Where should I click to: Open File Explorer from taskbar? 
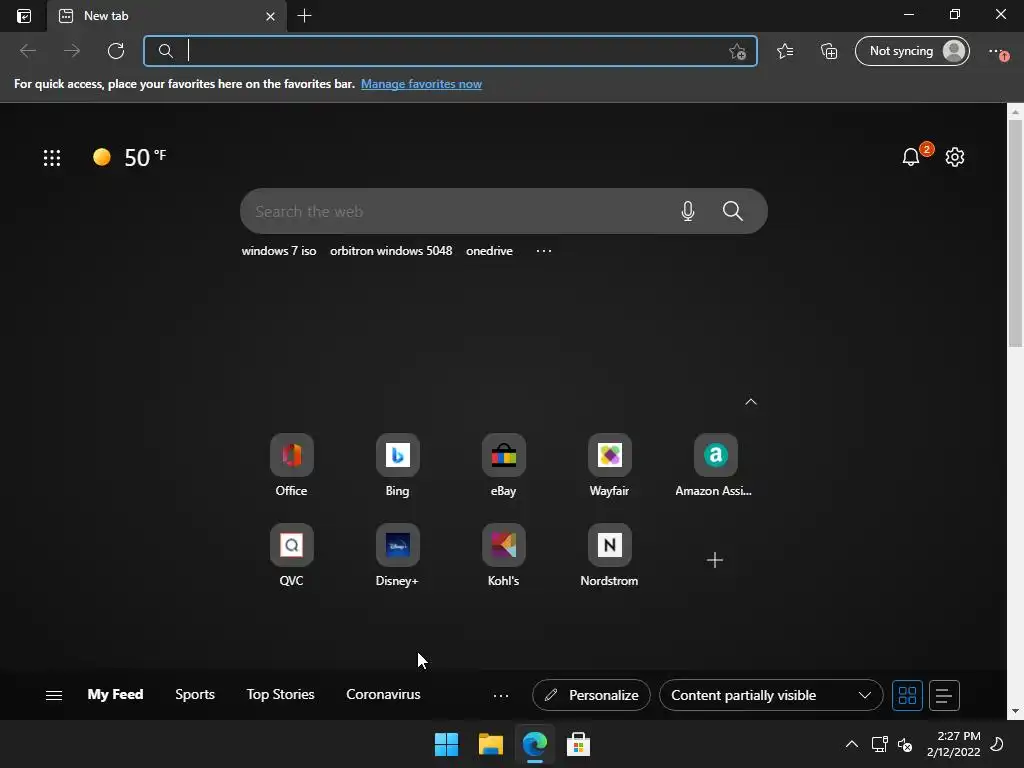pos(490,744)
